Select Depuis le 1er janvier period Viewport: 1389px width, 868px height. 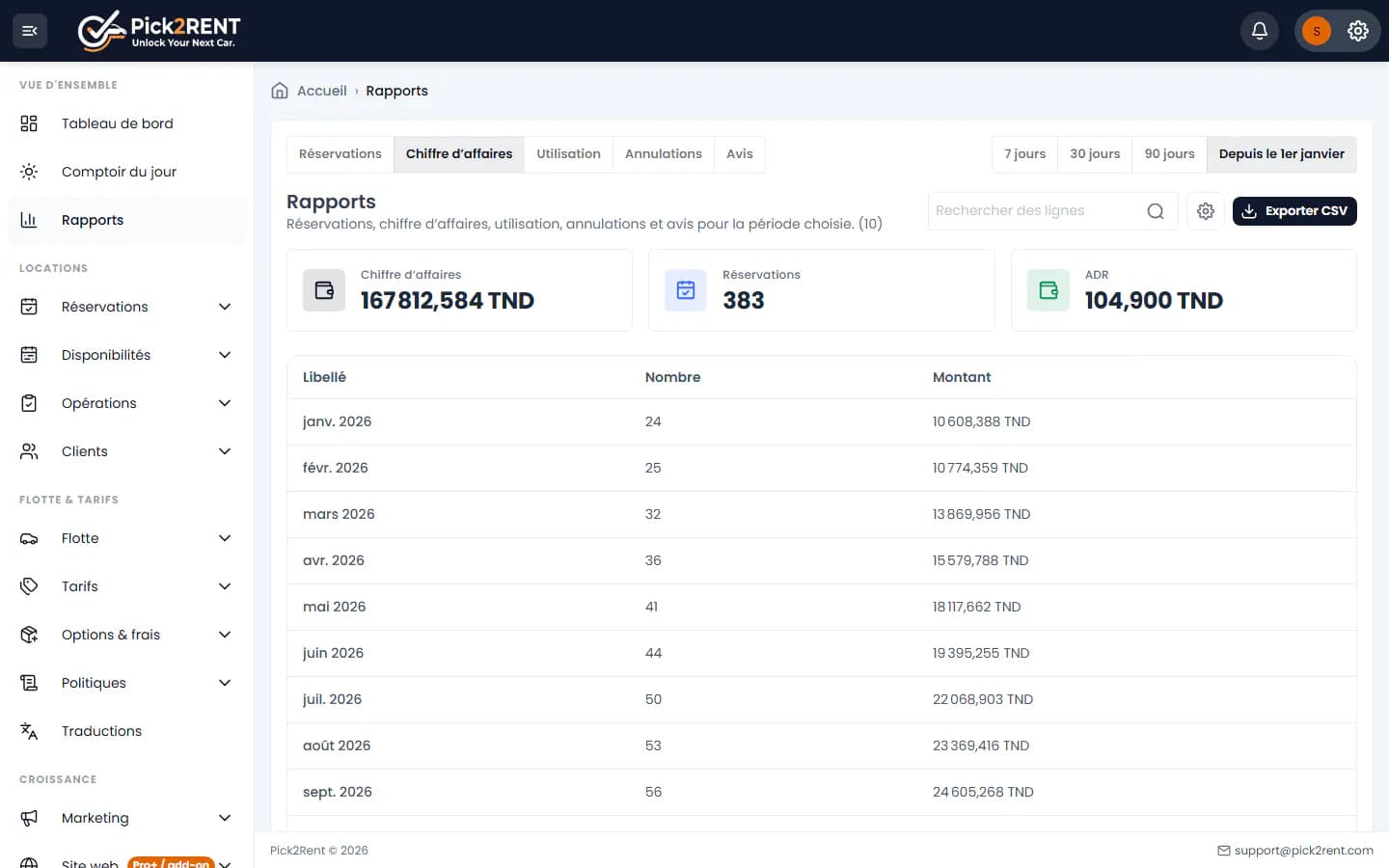tap(1282, 154)
